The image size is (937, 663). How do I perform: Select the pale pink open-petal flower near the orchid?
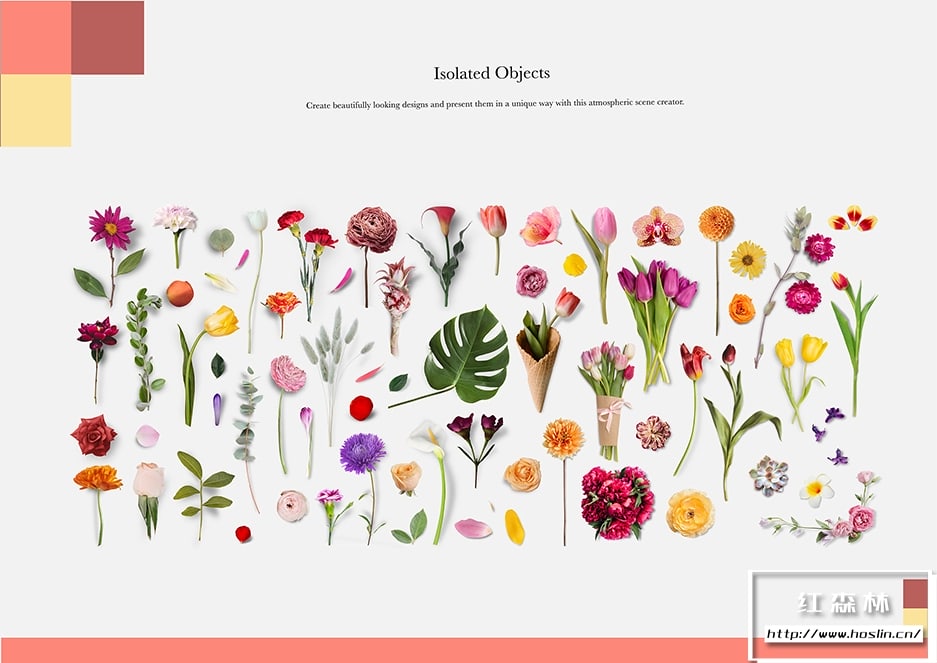(x=541, y=227)
